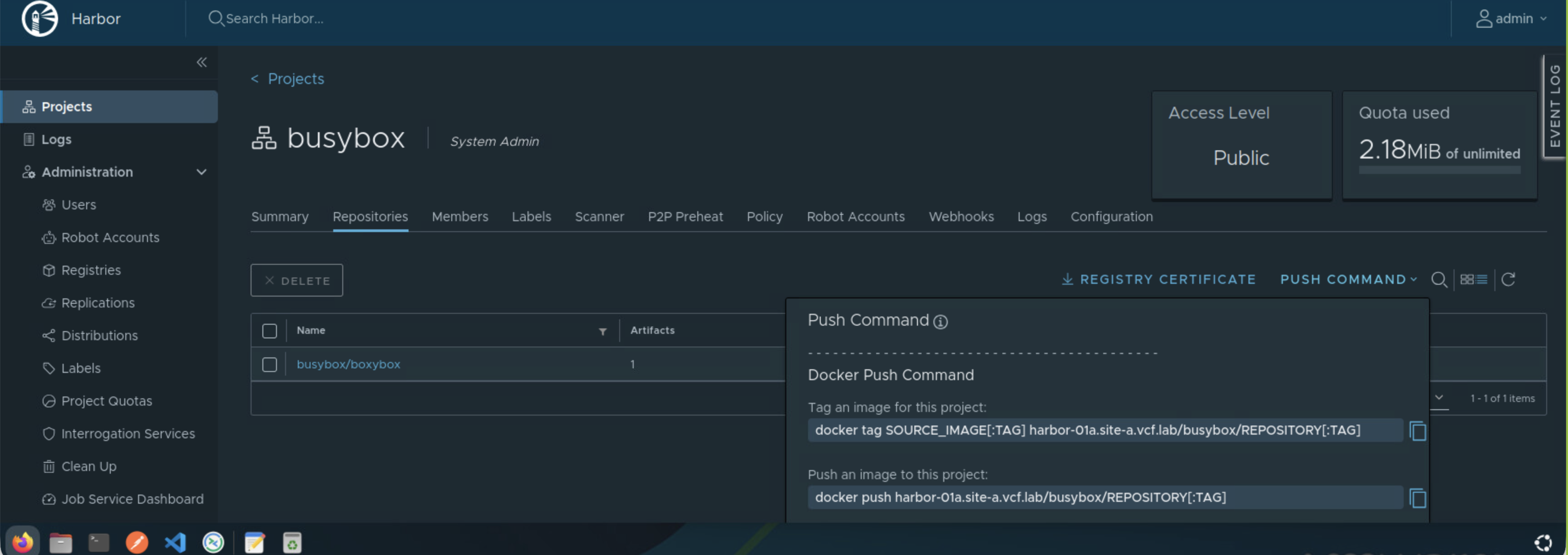Check the select-all repositories checkbox

270,331
